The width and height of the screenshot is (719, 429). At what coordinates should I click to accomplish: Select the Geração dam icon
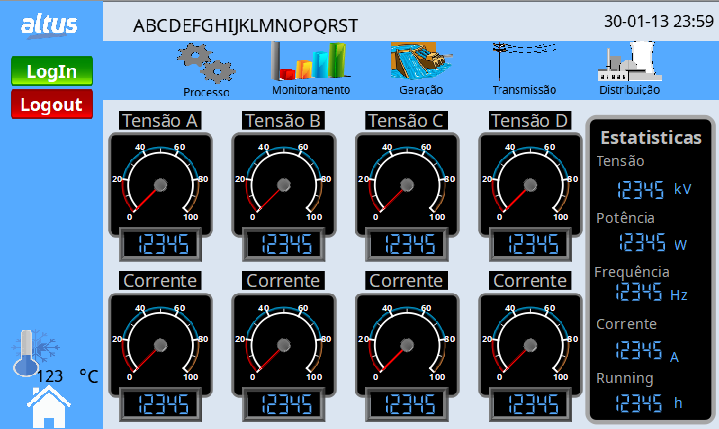pos(419,61)
